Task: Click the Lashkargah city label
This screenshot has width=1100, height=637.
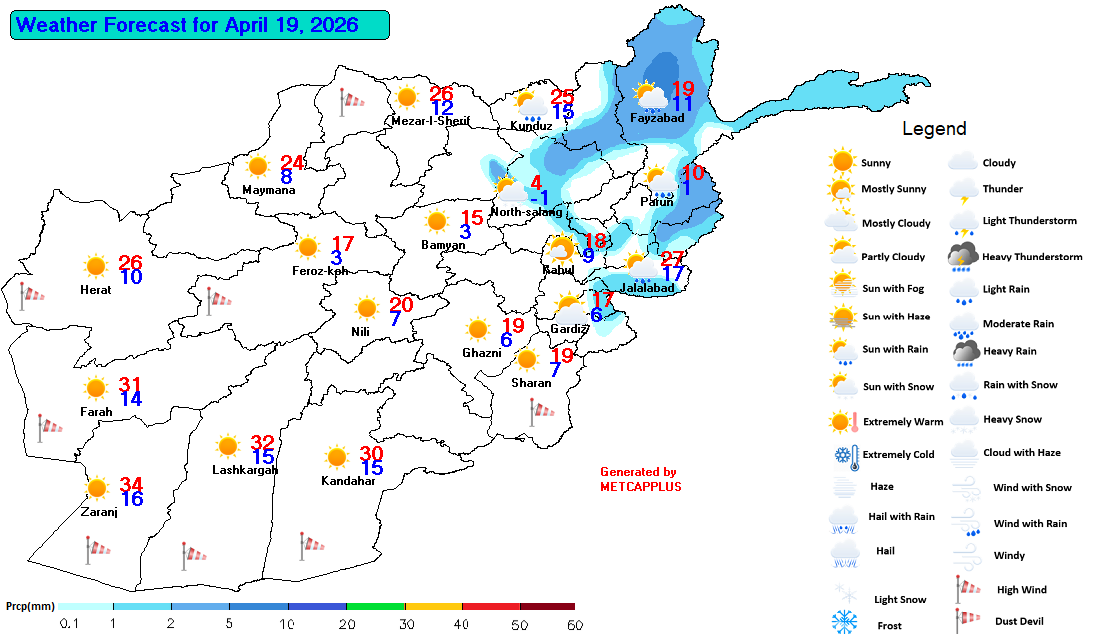Action: [x=245, y=469]
